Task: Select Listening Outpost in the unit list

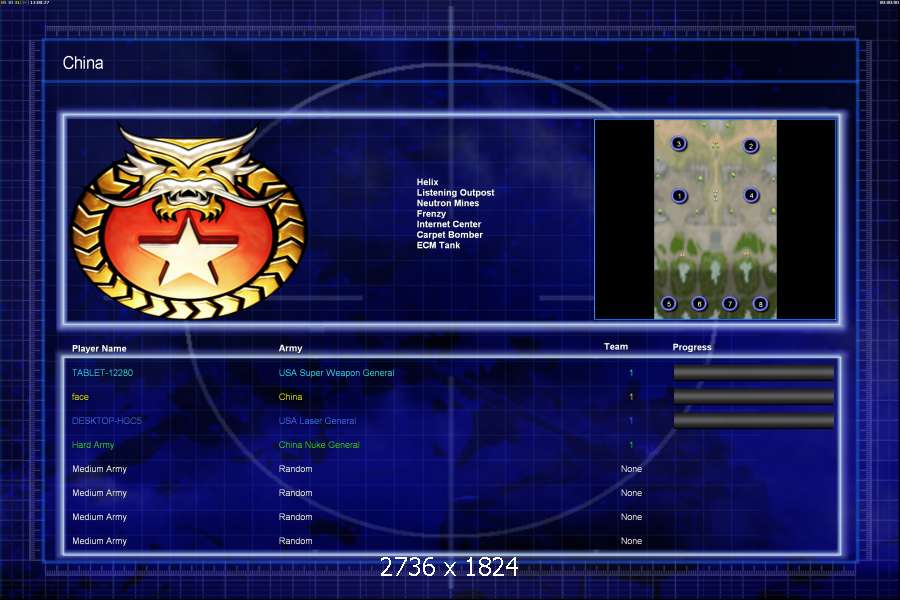Action: [455, 192]
